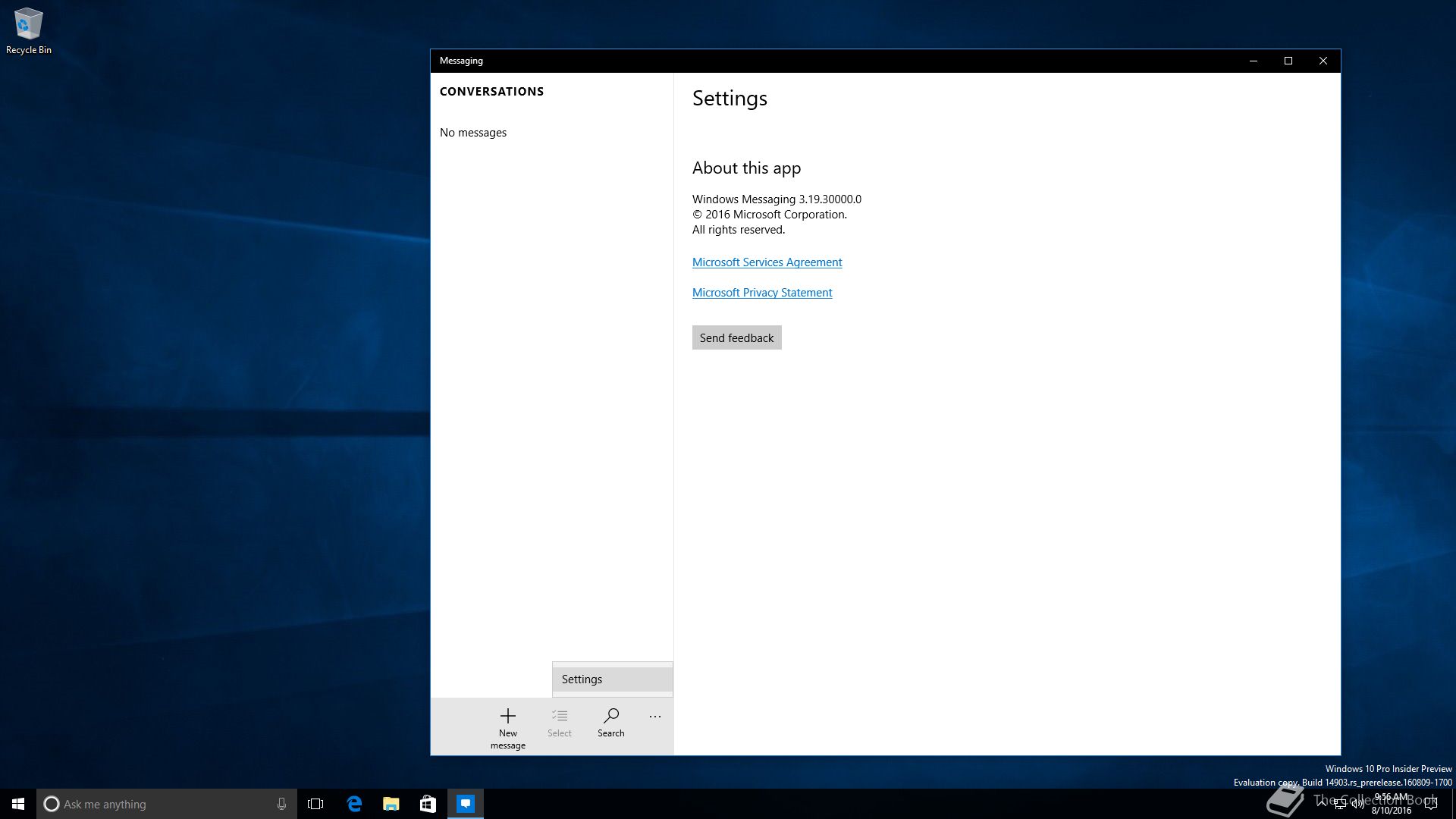
Task: Click Messaging app taskbar icon
Action: tap(466, 804)
